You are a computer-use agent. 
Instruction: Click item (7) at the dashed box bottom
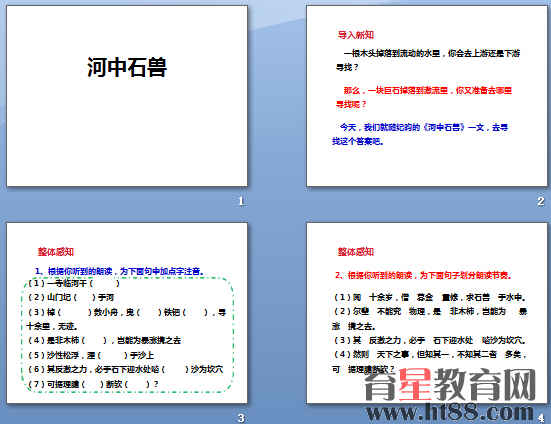(x=93, y=384)
